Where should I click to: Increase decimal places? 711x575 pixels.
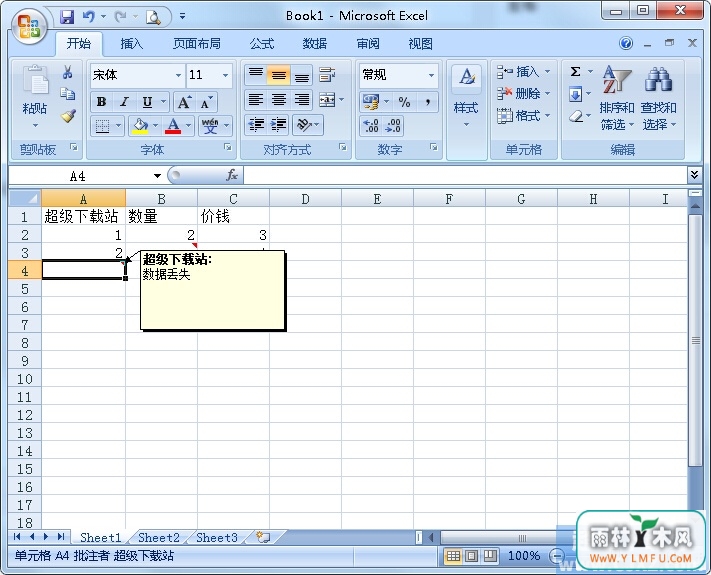coord(371,126)
